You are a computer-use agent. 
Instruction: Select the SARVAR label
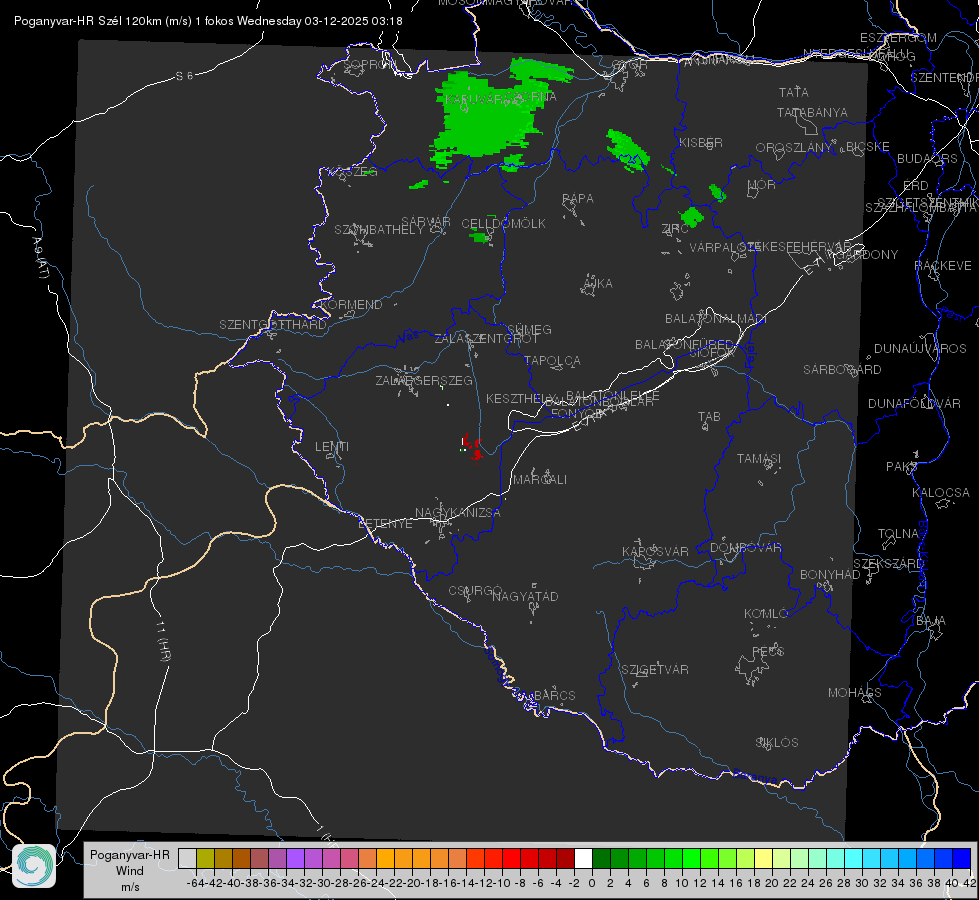tap(426, 222)
